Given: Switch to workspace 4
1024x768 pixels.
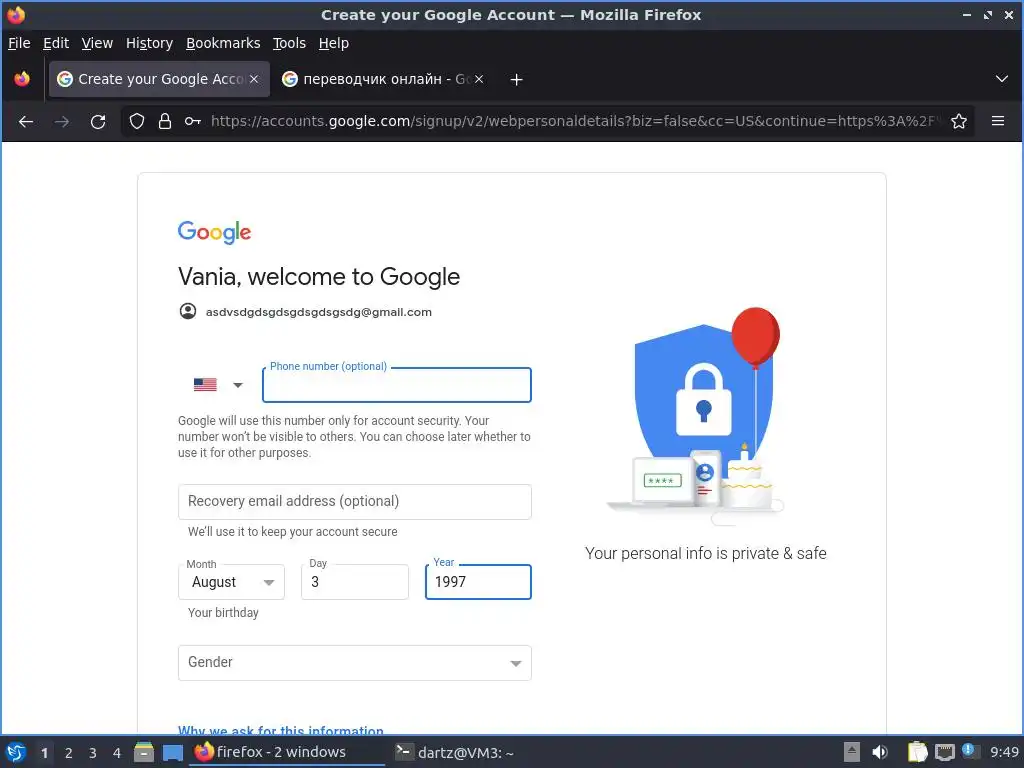Looking at the screenshot, I should tap(117, 753).
